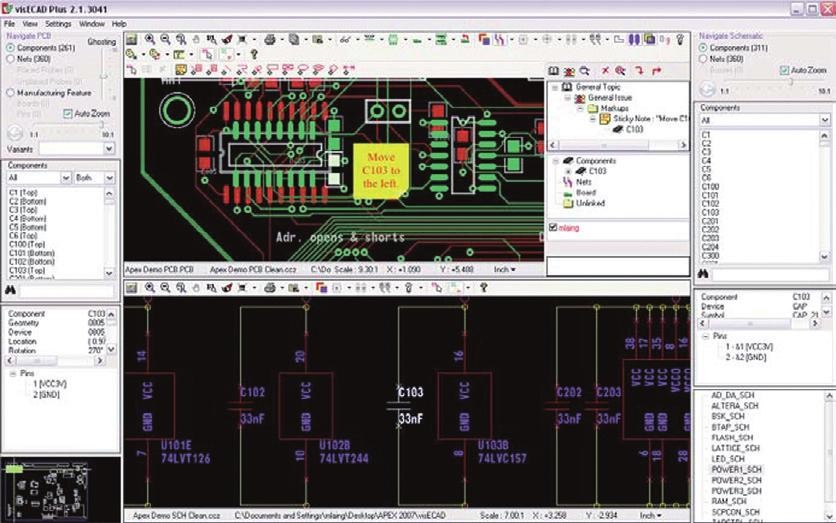The image size is (836, 523).
Task: Open the Both layer filter dropdown
Action: 110,178
